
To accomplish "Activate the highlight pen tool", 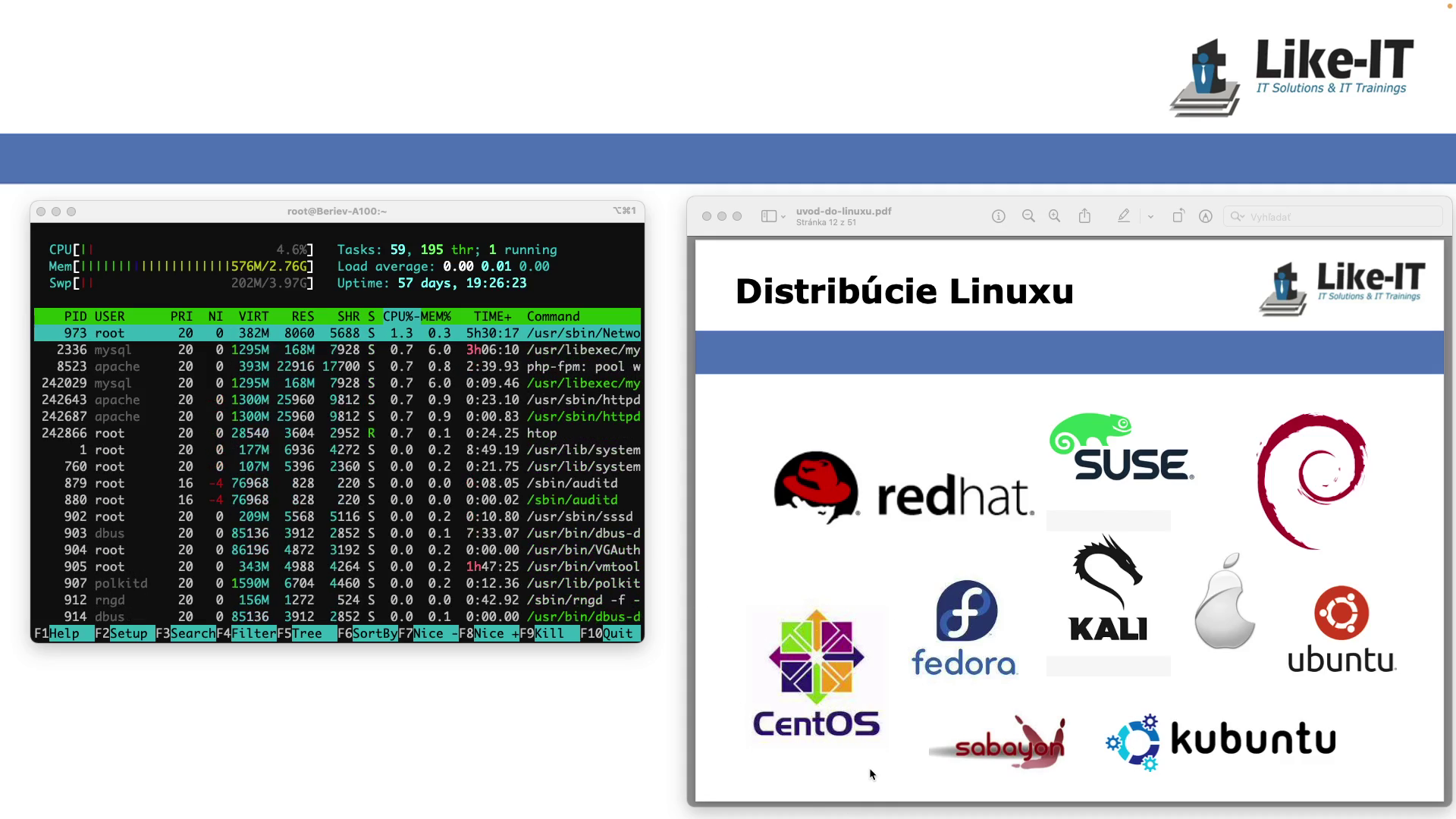I will (1124, 216).
